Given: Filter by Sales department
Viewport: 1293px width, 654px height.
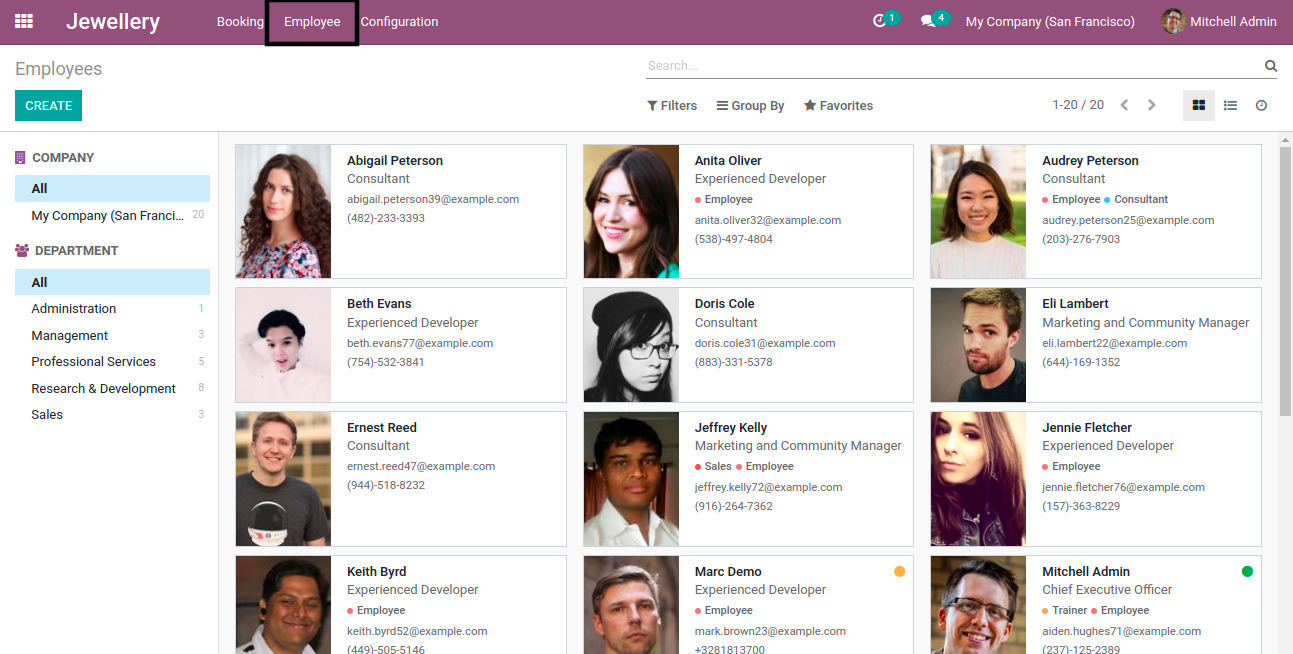Looking at the screenshot, I should (x=112, y=414).
